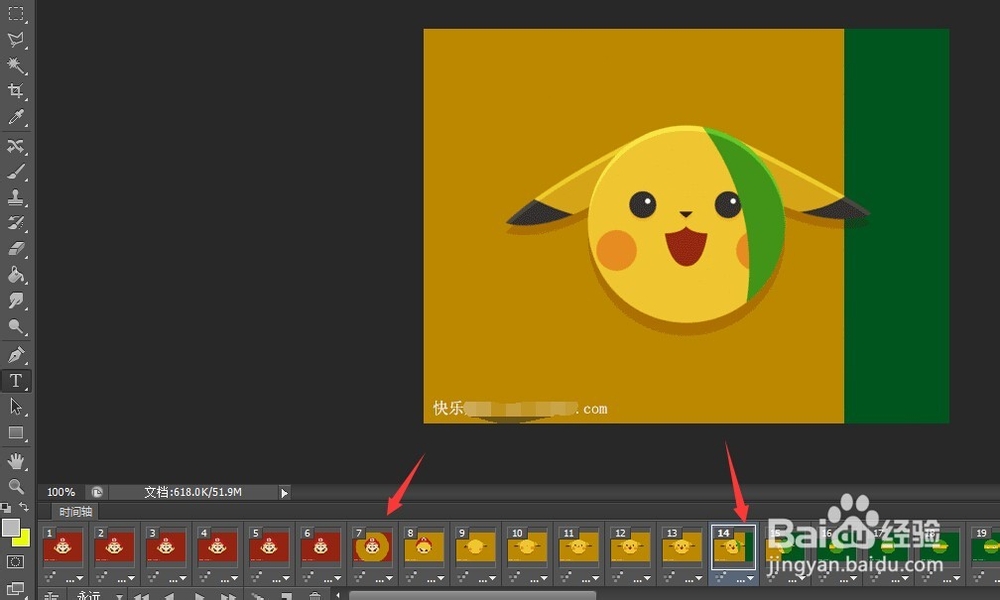Tween animation frames
Image resolution: width=1000 pixels, height=600 pixels.
click(258, 596)
